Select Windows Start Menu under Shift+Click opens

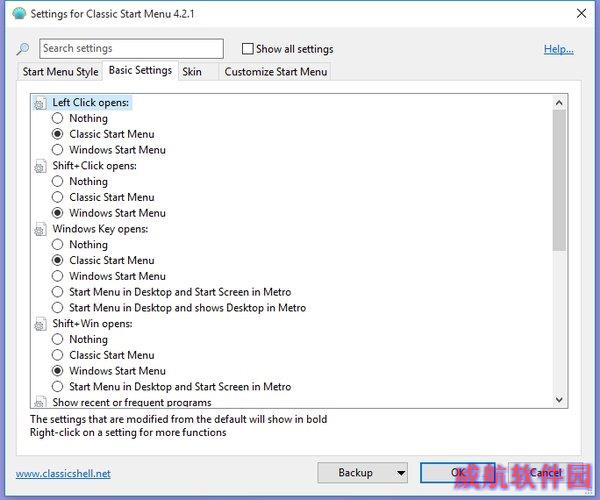coord(57,213)
